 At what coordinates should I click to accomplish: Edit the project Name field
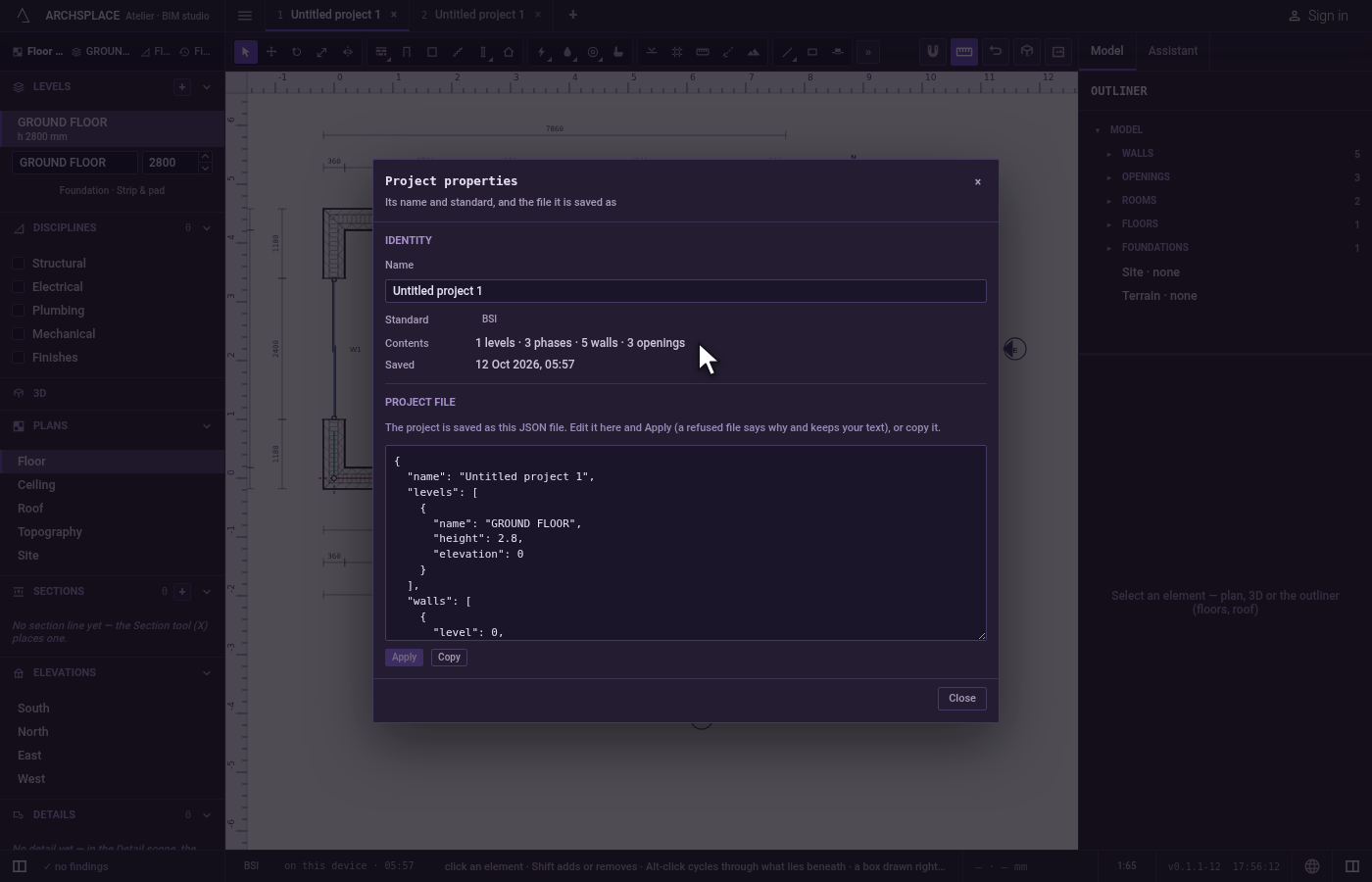(x=685, y=291)
